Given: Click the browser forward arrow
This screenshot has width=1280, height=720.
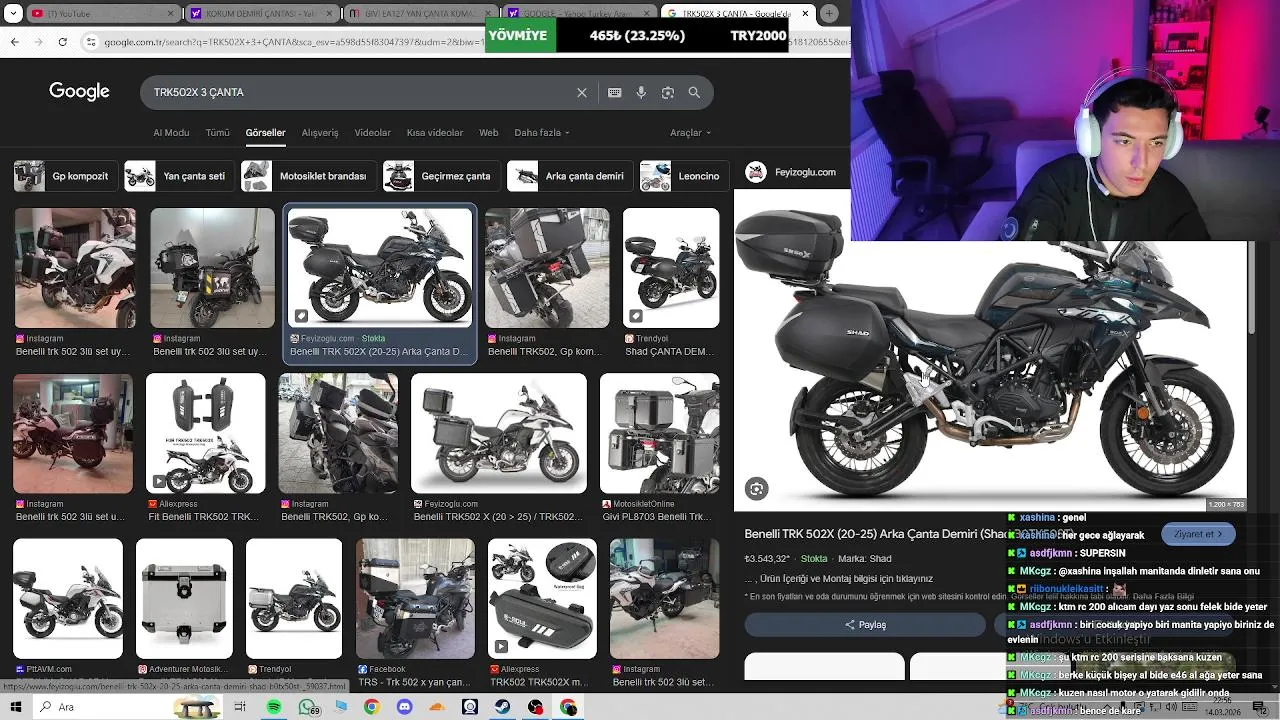Looking at the screenshot, I should 38,41.
